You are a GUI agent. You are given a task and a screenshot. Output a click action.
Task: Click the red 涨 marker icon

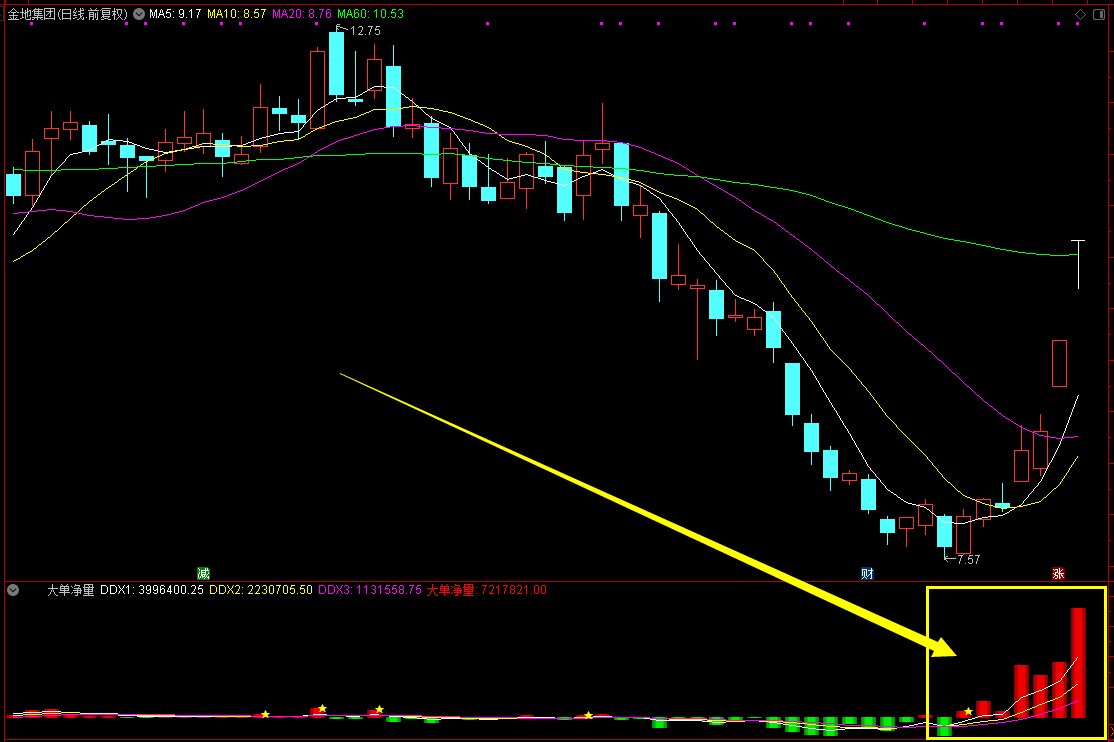coord(1058,574)
